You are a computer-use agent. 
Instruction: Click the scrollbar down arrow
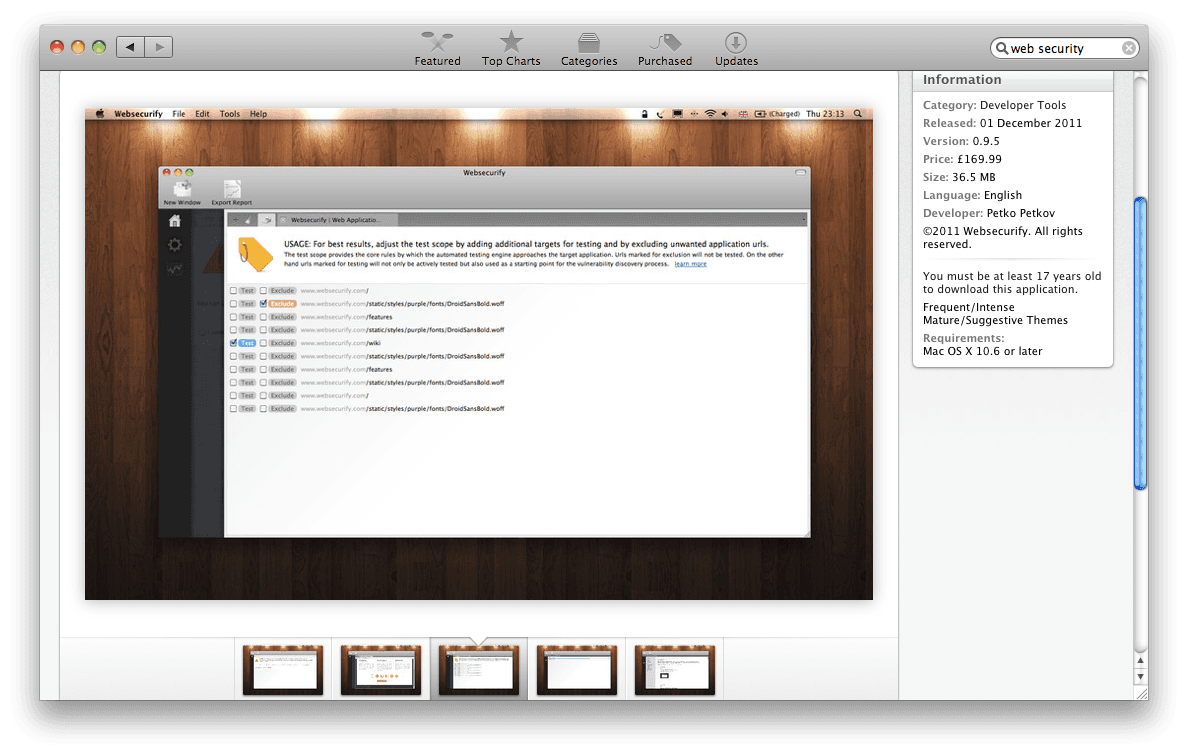(1140, 676)
